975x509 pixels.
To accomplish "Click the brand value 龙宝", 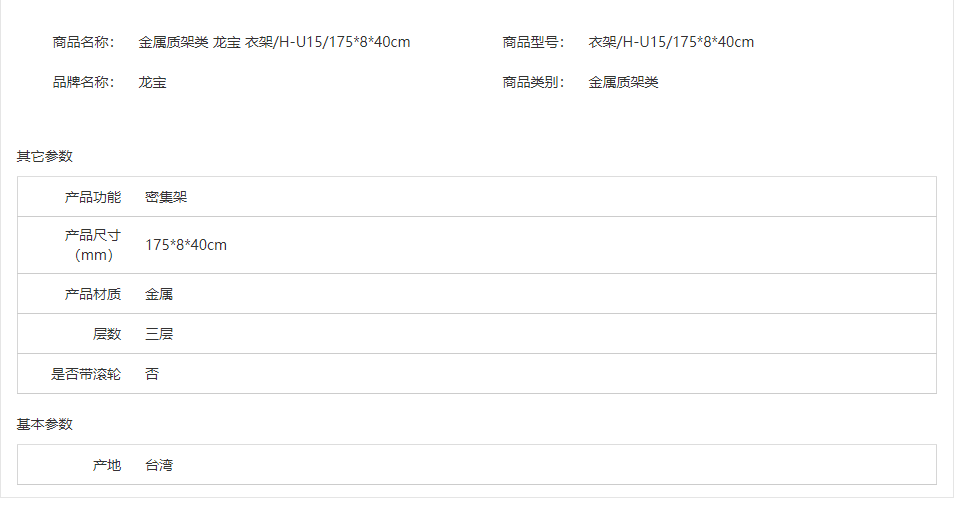I will [x=152, y=82].
